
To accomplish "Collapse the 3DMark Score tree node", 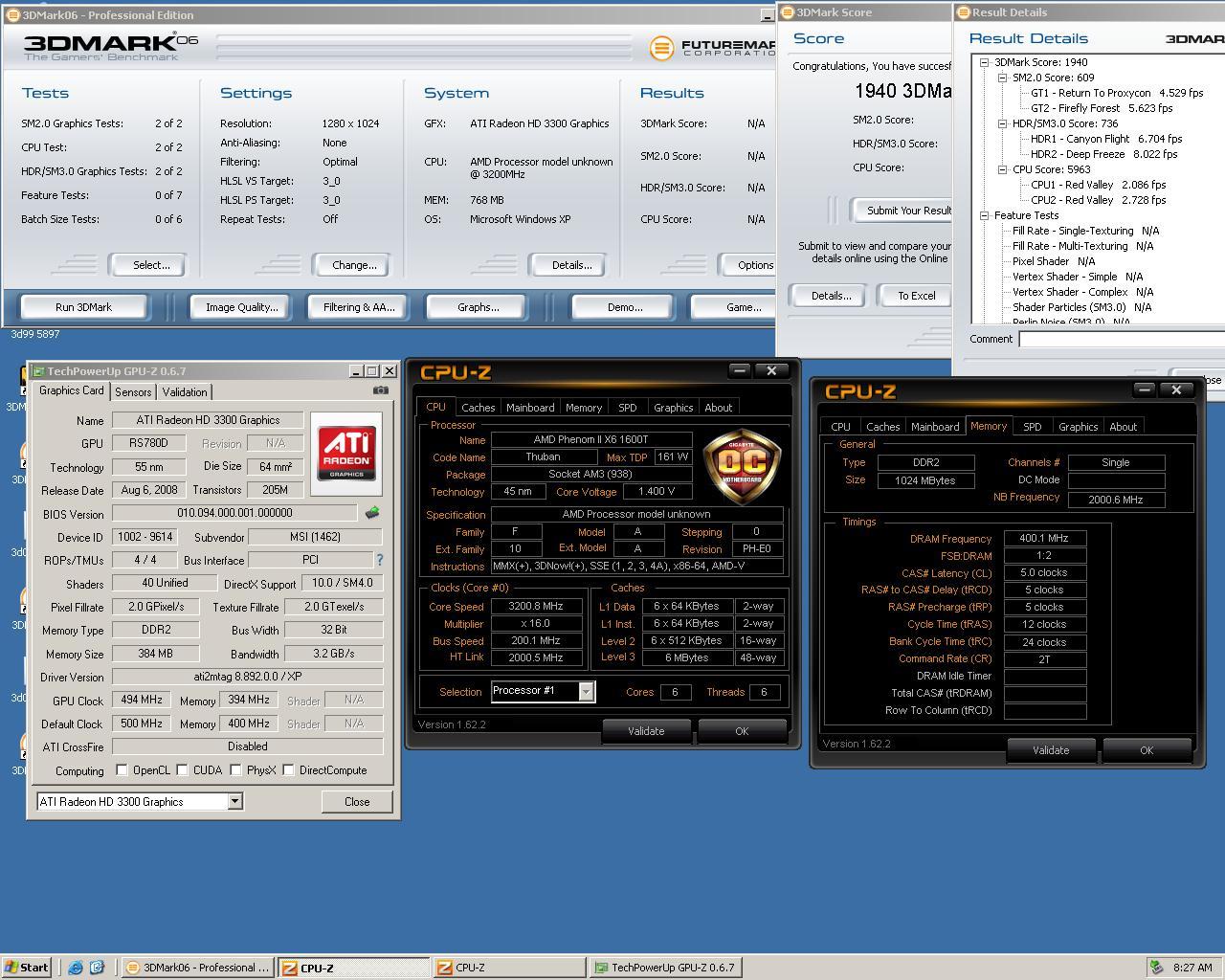I will pos(984,62).
